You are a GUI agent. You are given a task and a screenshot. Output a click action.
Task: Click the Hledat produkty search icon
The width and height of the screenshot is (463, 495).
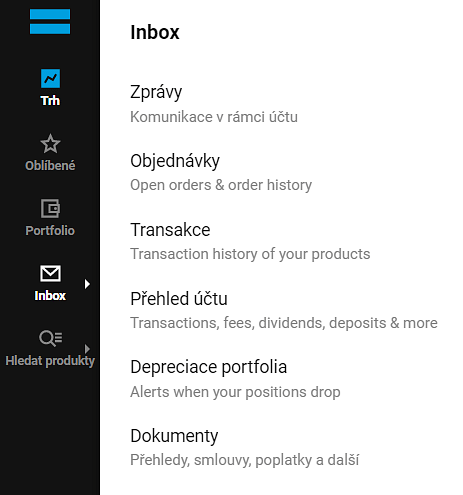coord(51,338)
